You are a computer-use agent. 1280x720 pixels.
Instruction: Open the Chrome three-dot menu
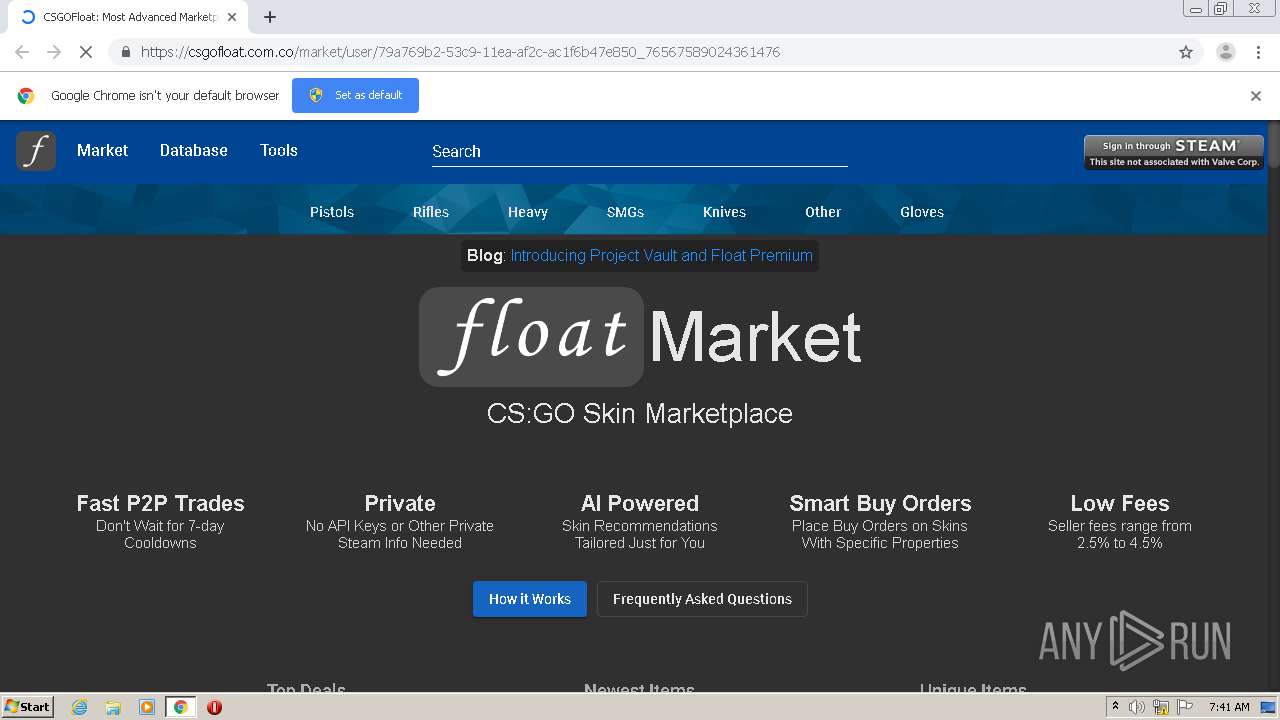[1258, 52]
